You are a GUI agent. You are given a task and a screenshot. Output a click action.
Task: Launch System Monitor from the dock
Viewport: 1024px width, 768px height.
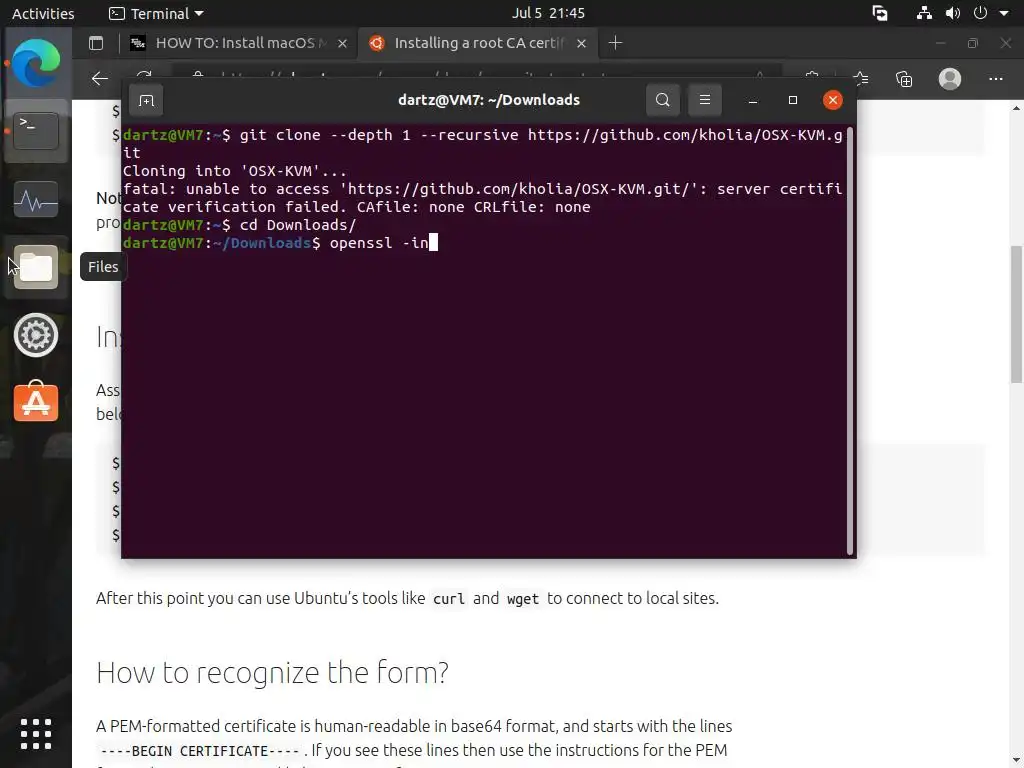(x=36, y=199)
